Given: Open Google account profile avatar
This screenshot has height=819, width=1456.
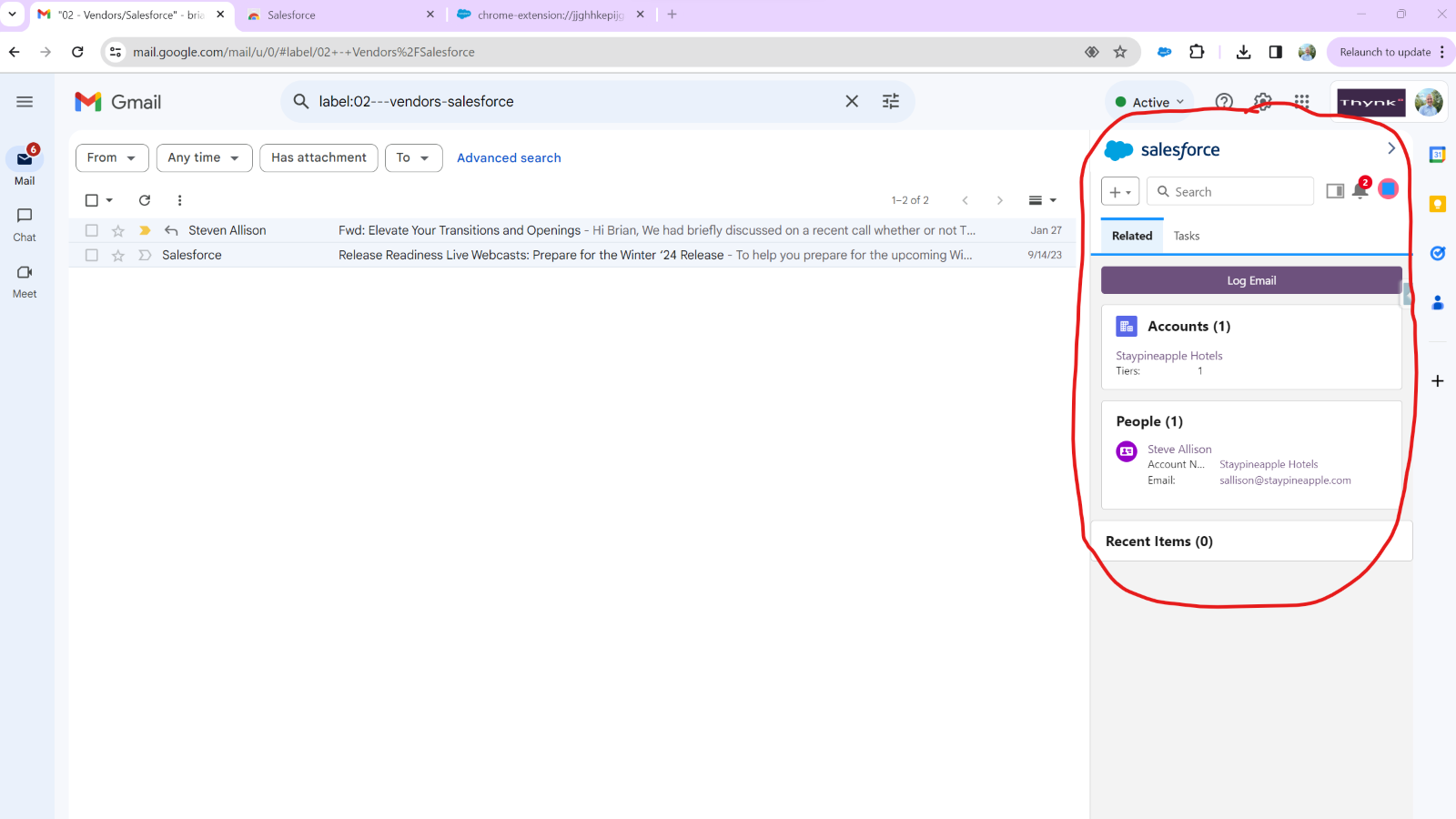Looking at the screenshot, I should pos(1429,102).
